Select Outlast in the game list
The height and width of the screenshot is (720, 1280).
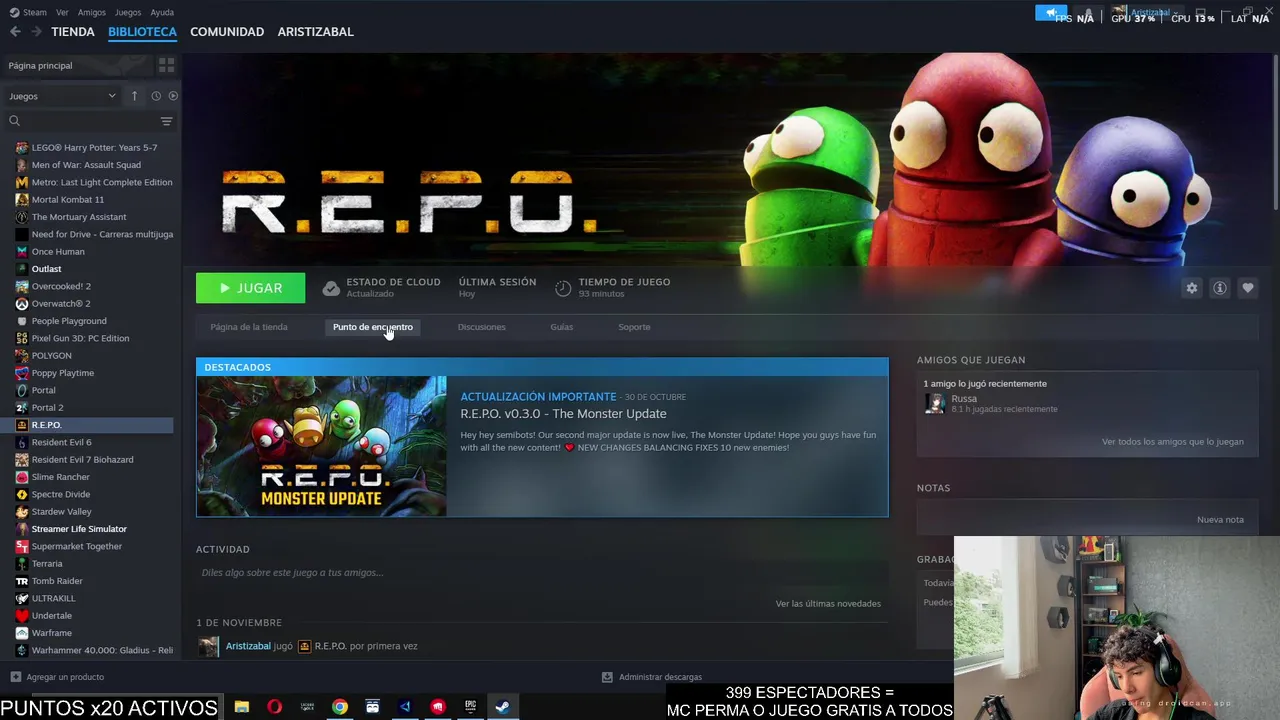coord(46,269)
